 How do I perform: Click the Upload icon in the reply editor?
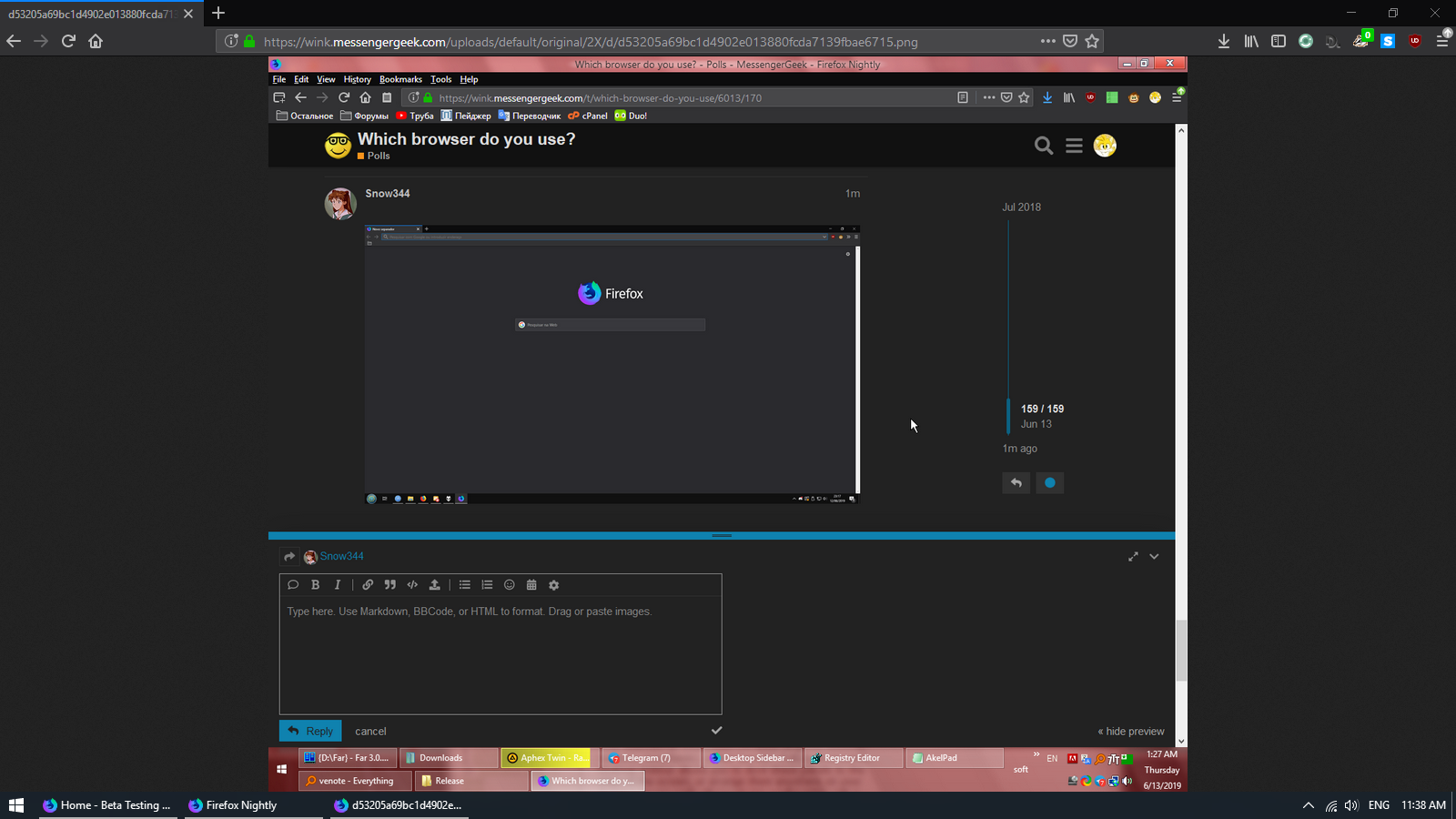pos(435,585)
